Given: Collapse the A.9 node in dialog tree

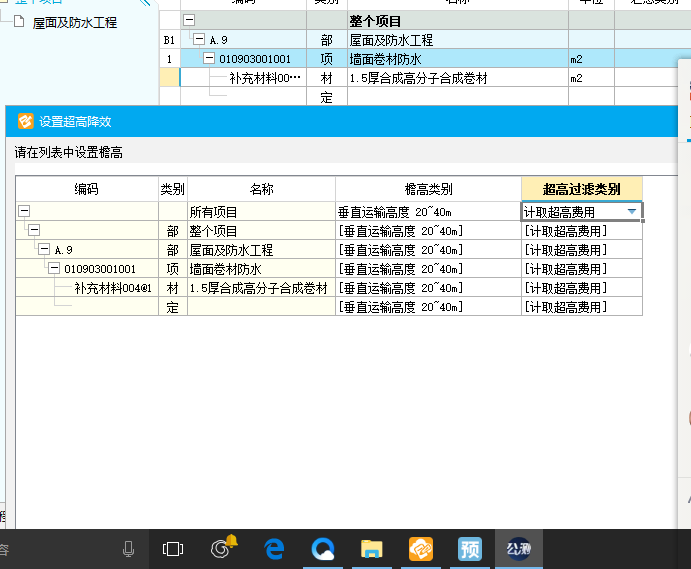Looking at the screenshot, I should [44, 249].
